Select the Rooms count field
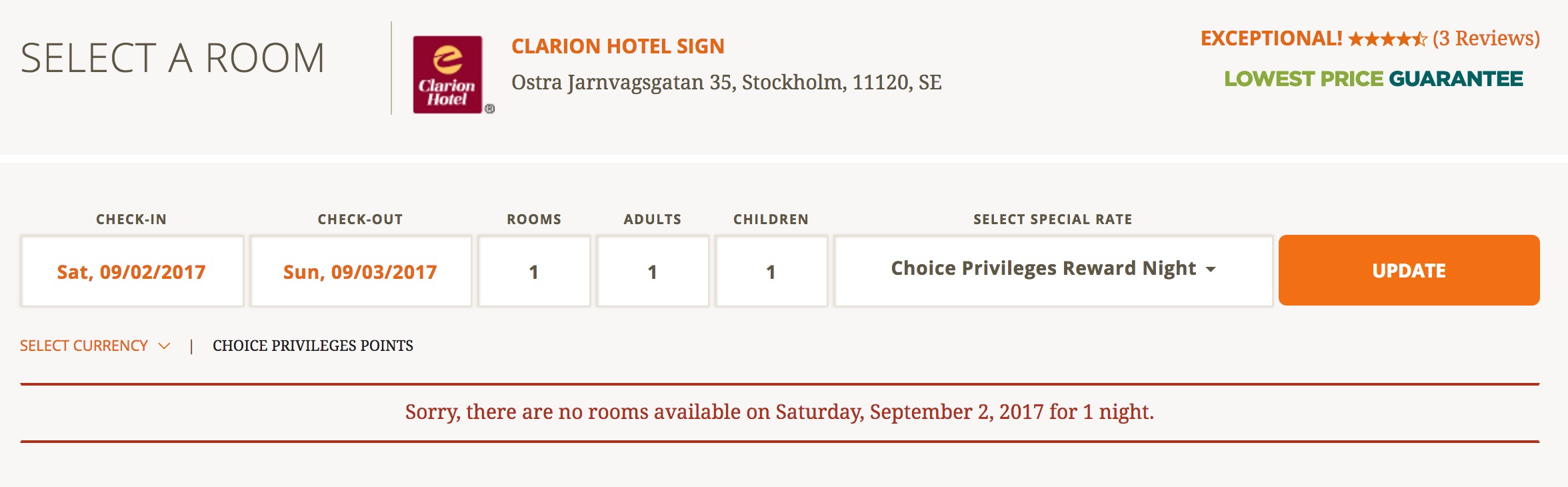 point(533,272)
